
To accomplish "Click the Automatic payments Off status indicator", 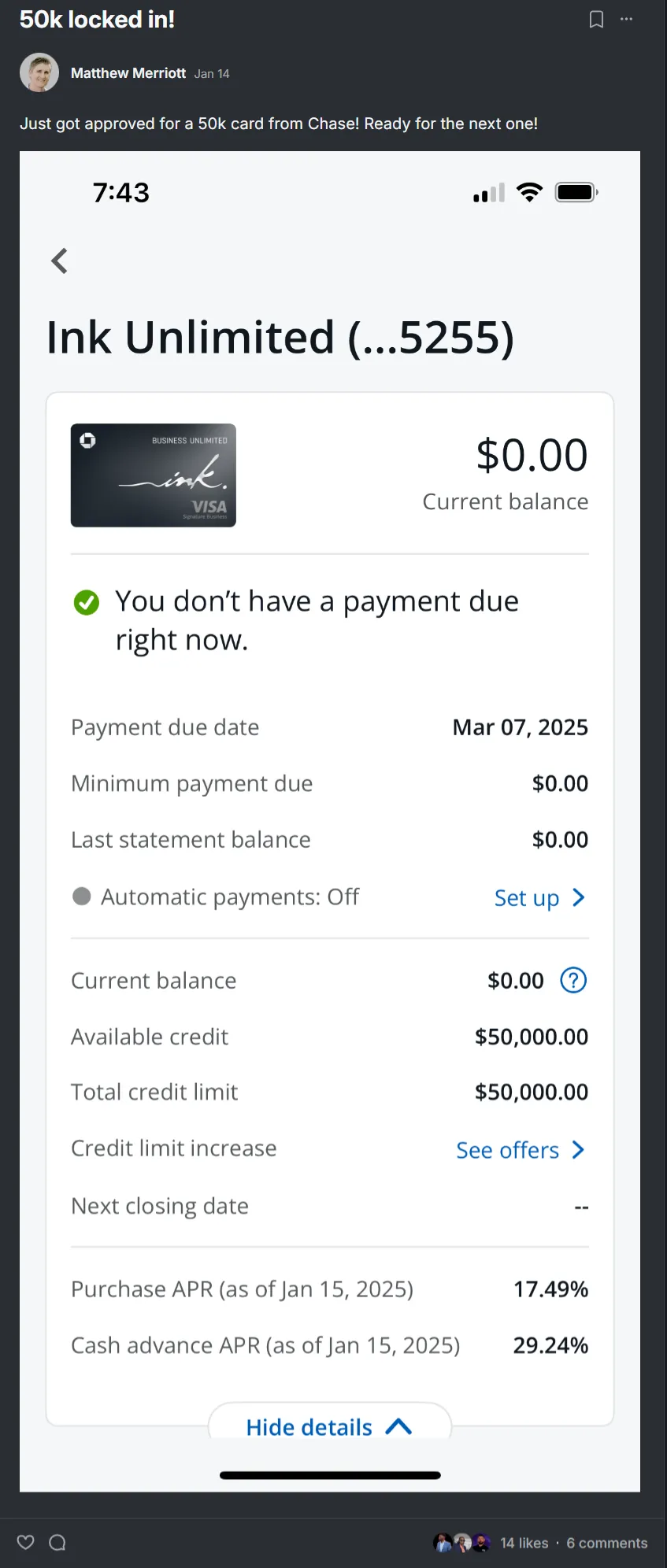I will [82, 897].
